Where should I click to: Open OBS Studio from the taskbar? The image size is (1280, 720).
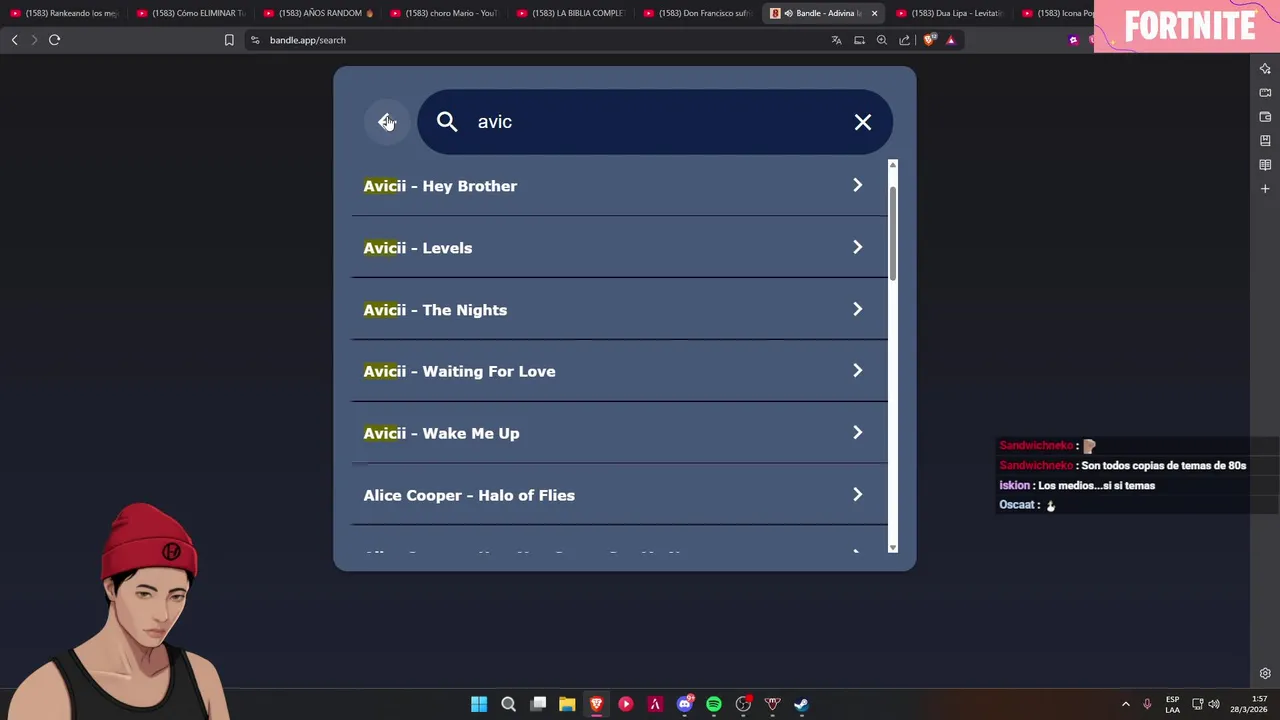743,704
